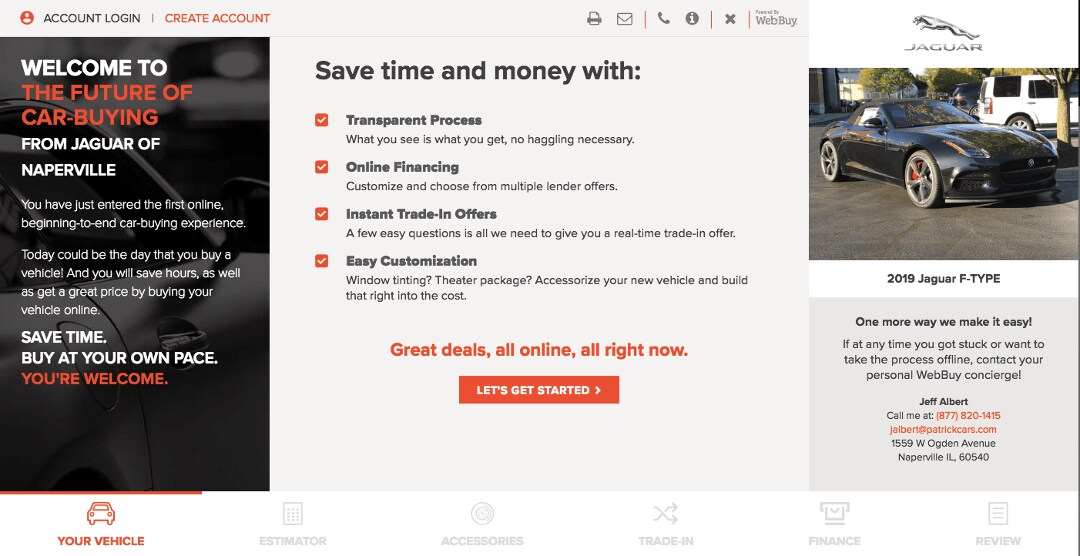Select the Your Vehicle tab

click(101, 524)
